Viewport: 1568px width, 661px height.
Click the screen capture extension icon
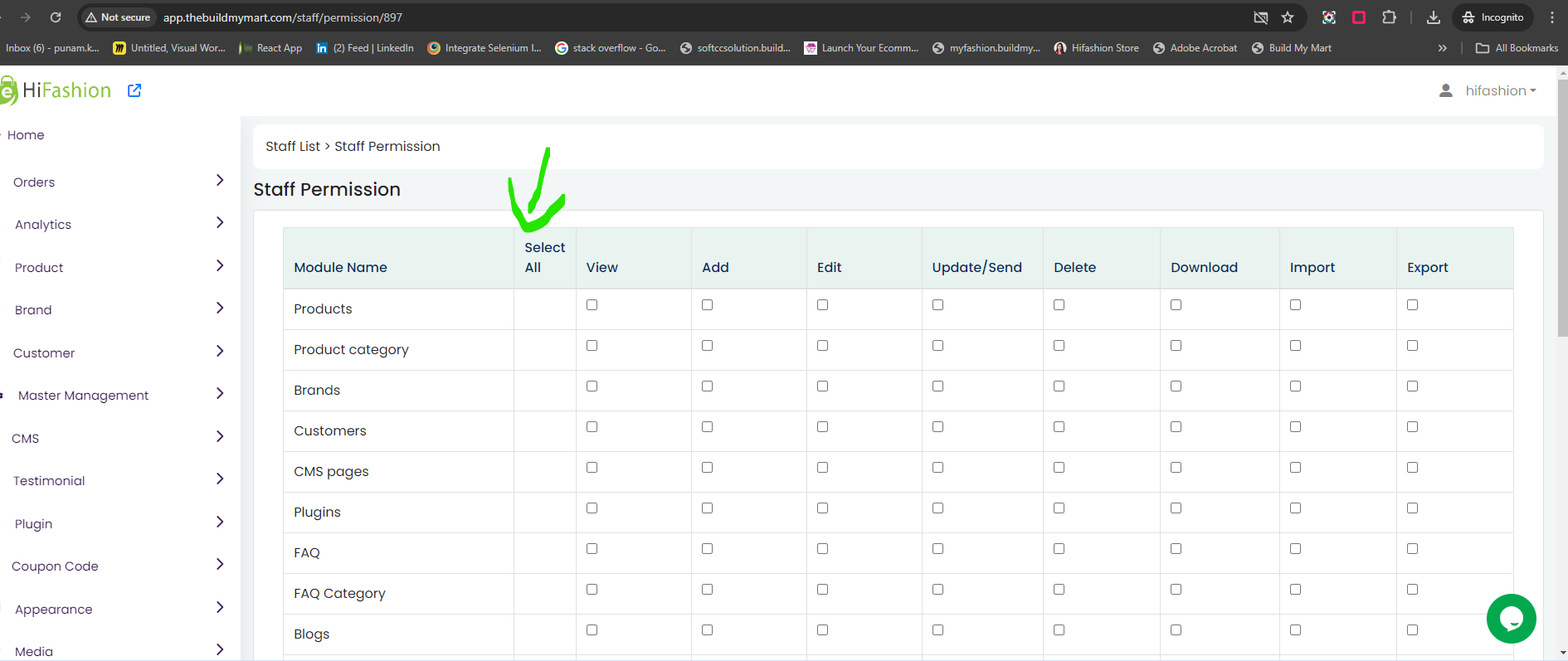coord(1329,17)
